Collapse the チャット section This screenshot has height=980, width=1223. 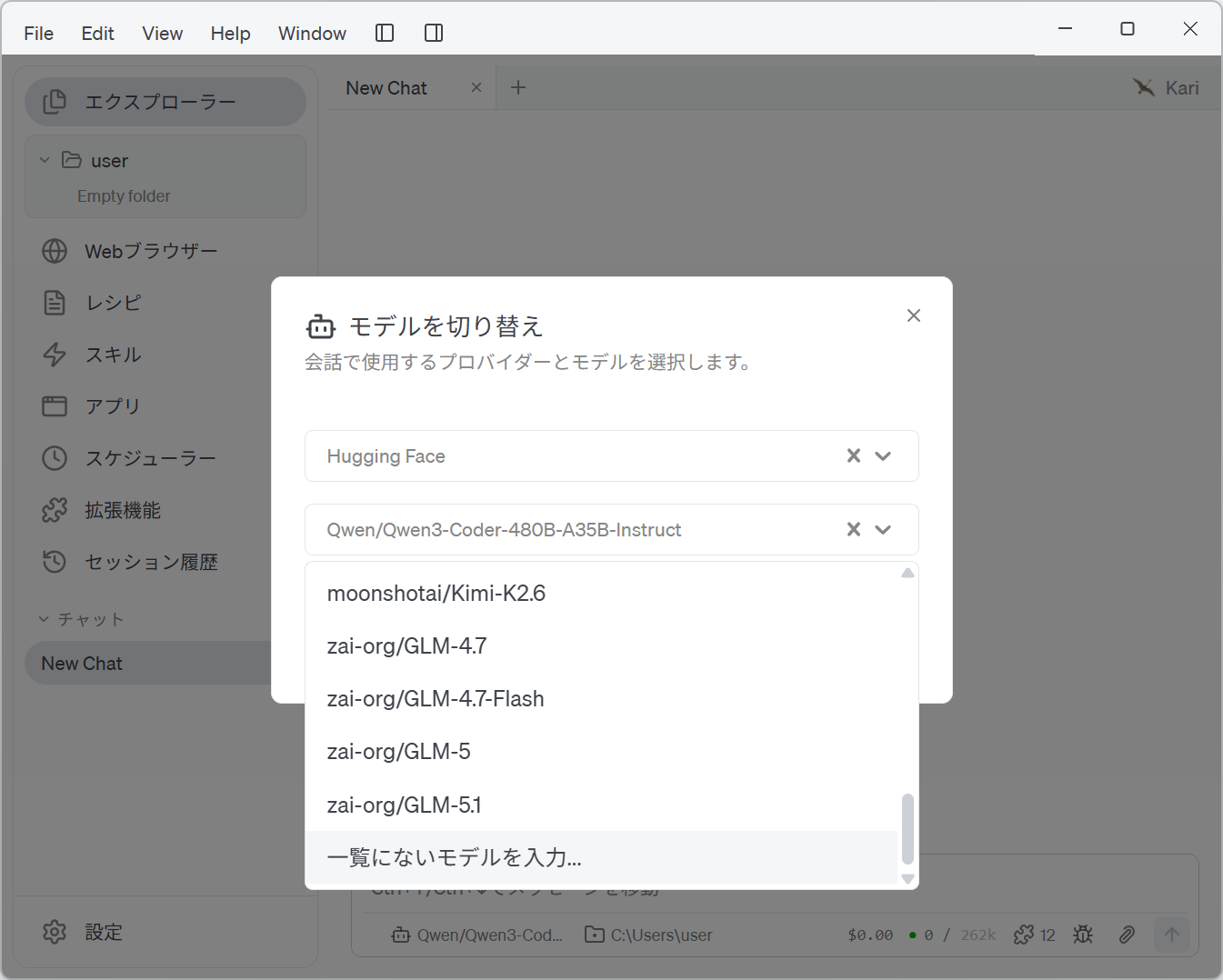pyautogui.click(x=43, y=619)
